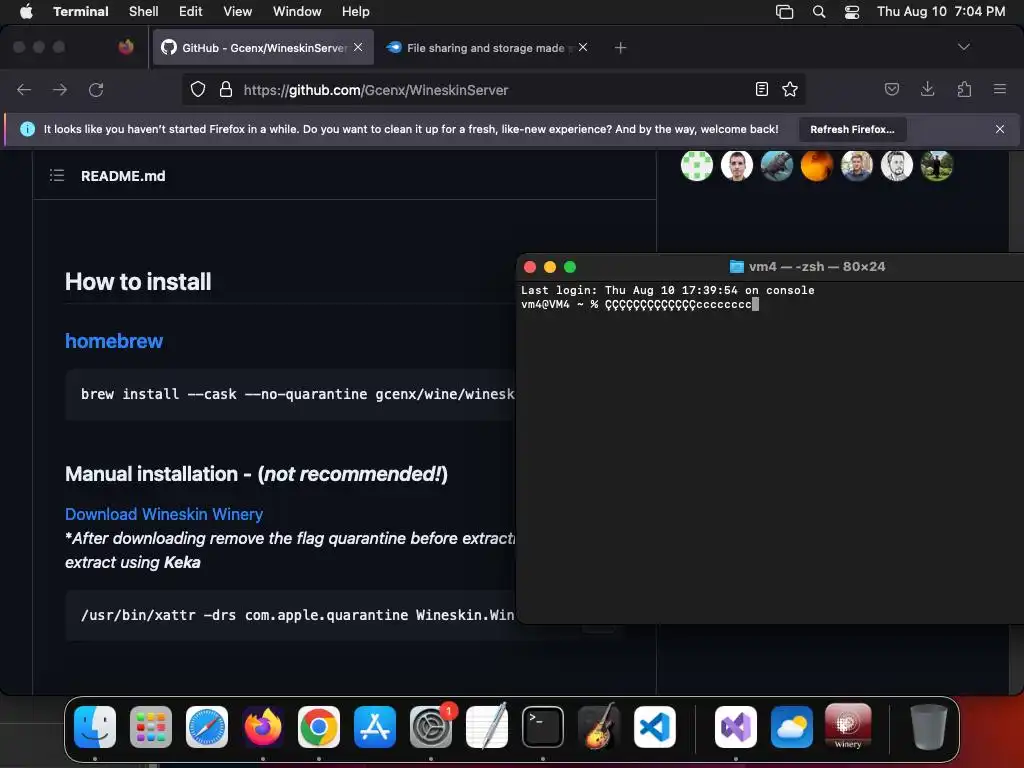Screen dimensions: 1024x768
Task: Open the Firefox application hamburger menu
Action: [x=1000, y=89]
